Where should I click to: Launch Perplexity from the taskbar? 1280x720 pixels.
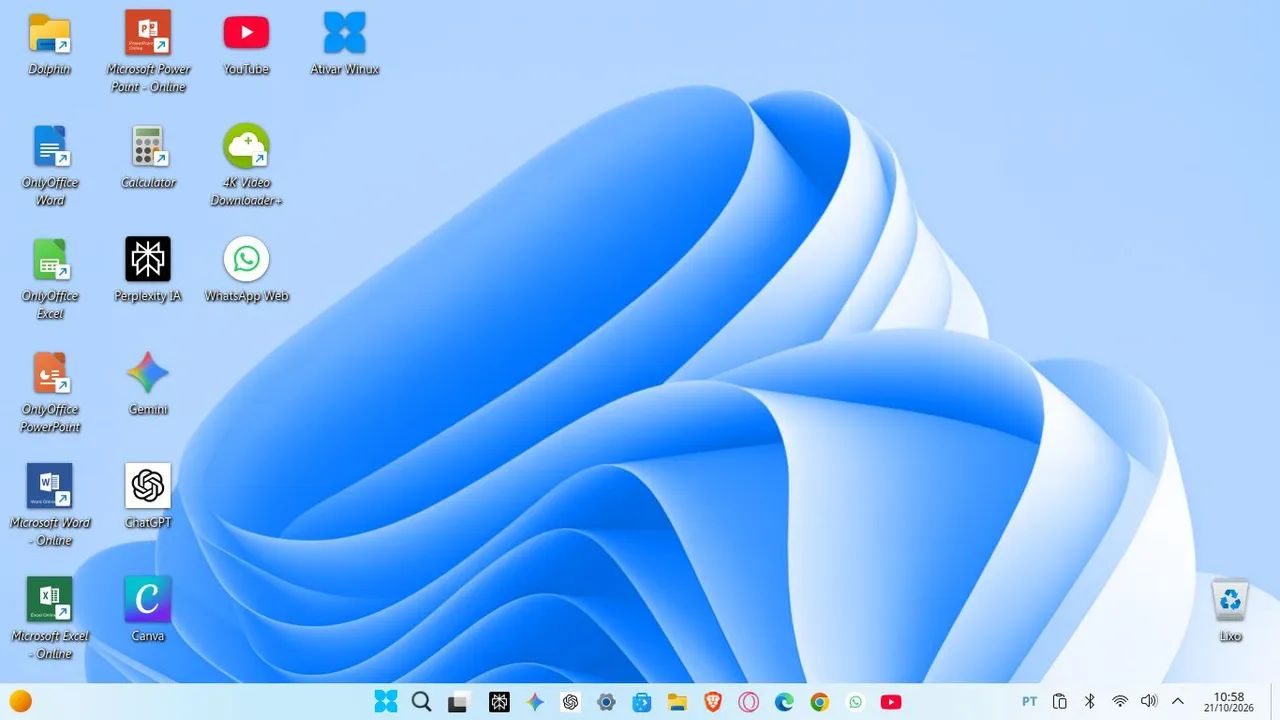point(499,702)
